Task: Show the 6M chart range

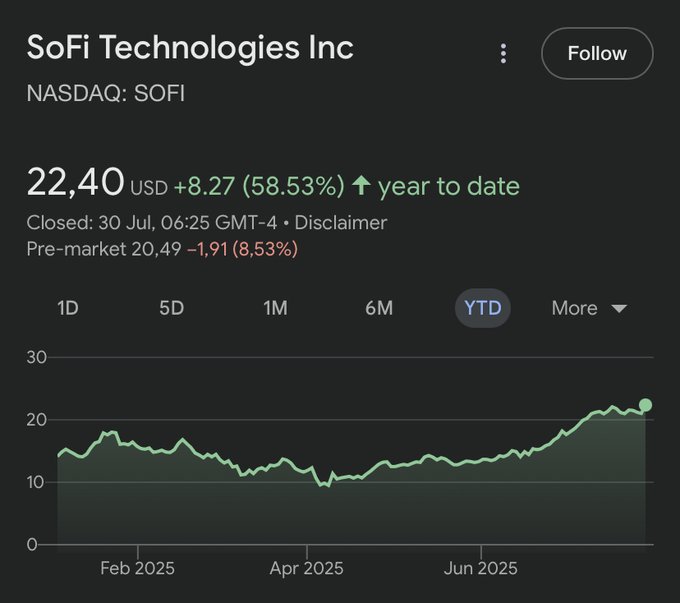Action: point(379,308)
